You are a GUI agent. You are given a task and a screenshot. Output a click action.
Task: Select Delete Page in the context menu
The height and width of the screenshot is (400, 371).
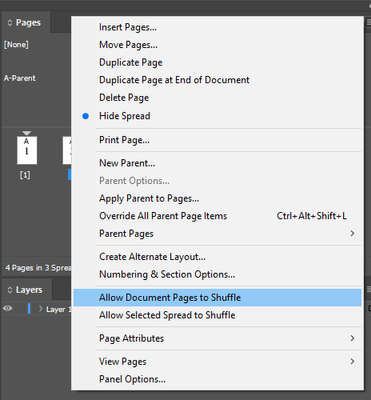click(217, 98)
